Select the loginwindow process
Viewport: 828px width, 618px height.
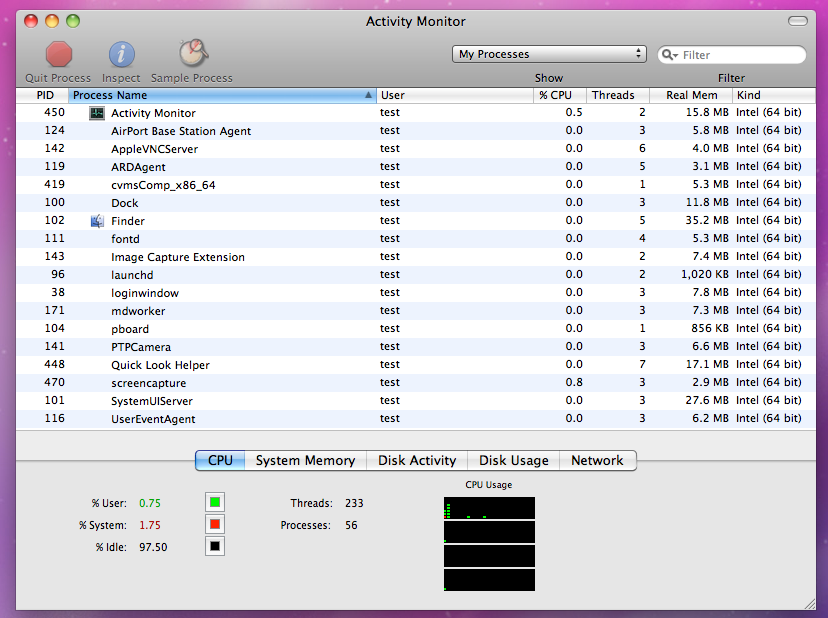click(x=416, y=293)
